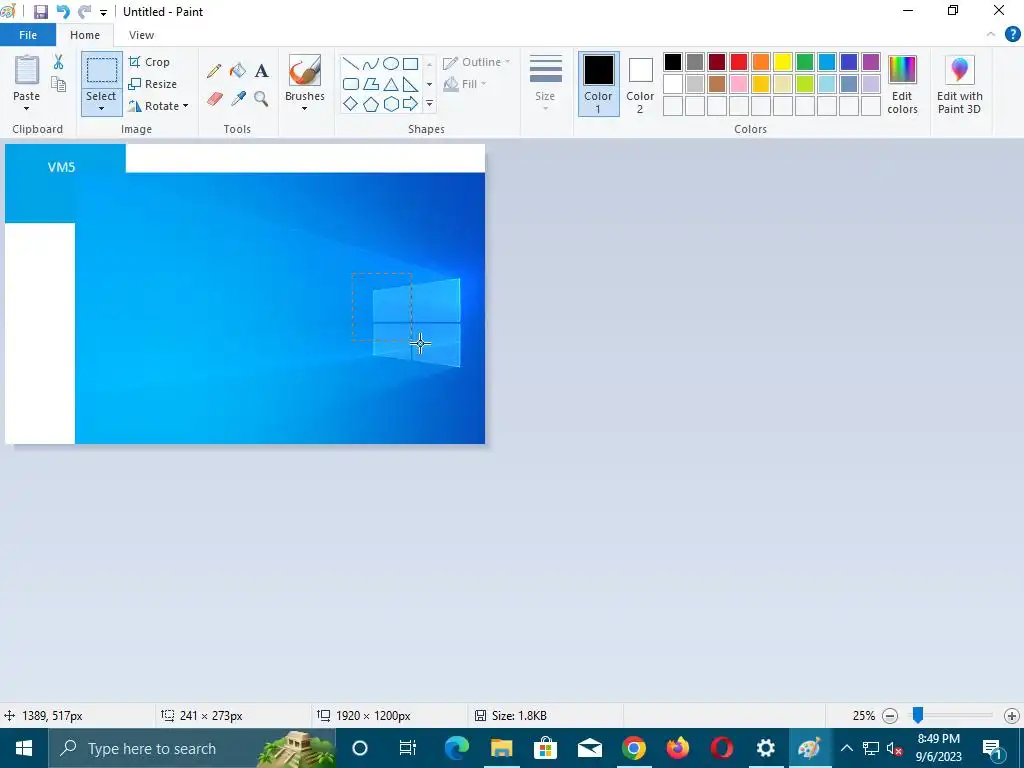Select Color 1 foreground box
This screenshot has width=1024, height=768.
point(598,84)
